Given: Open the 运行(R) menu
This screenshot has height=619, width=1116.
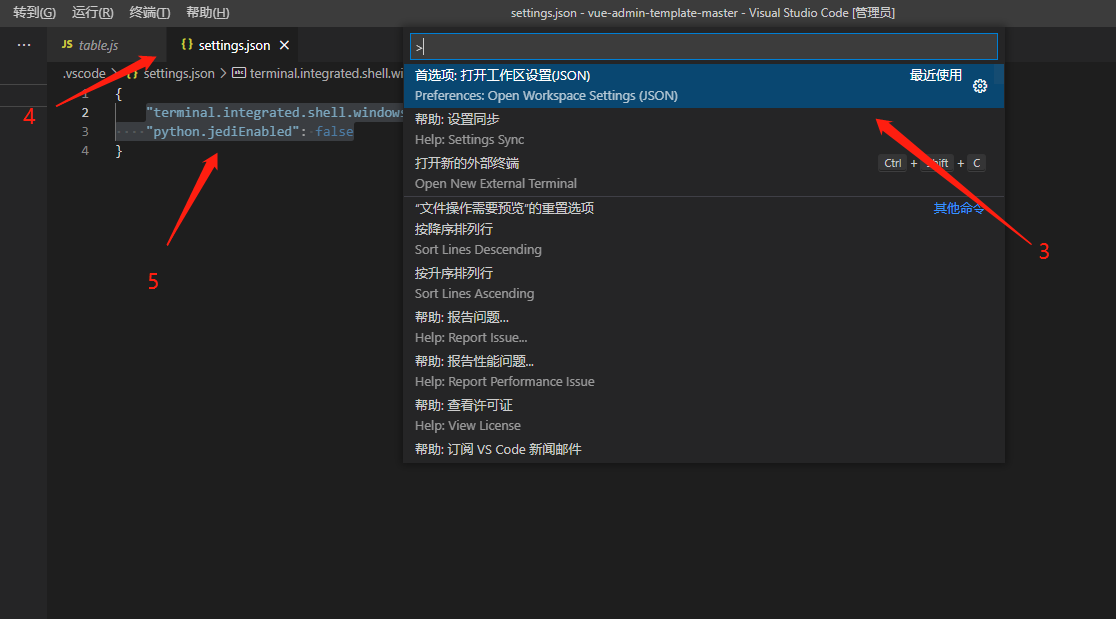Looking at the screenshot, I should tap(93, 13).
